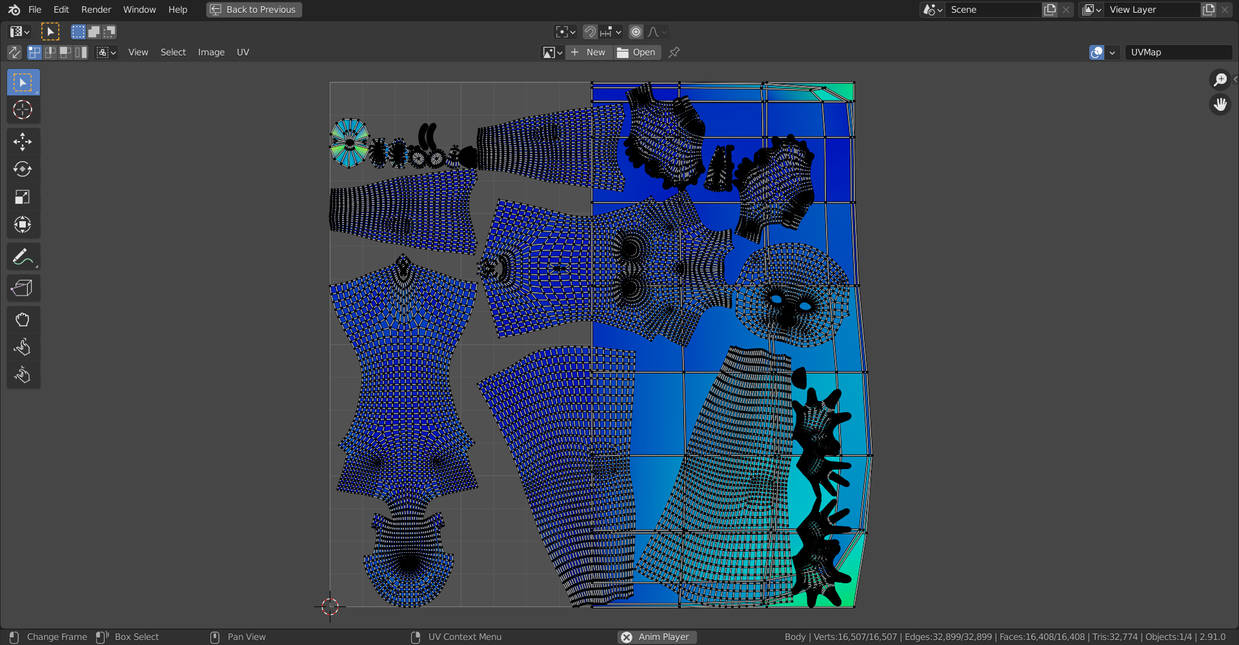Open proportional falloff dropdown

coord(657,32)
